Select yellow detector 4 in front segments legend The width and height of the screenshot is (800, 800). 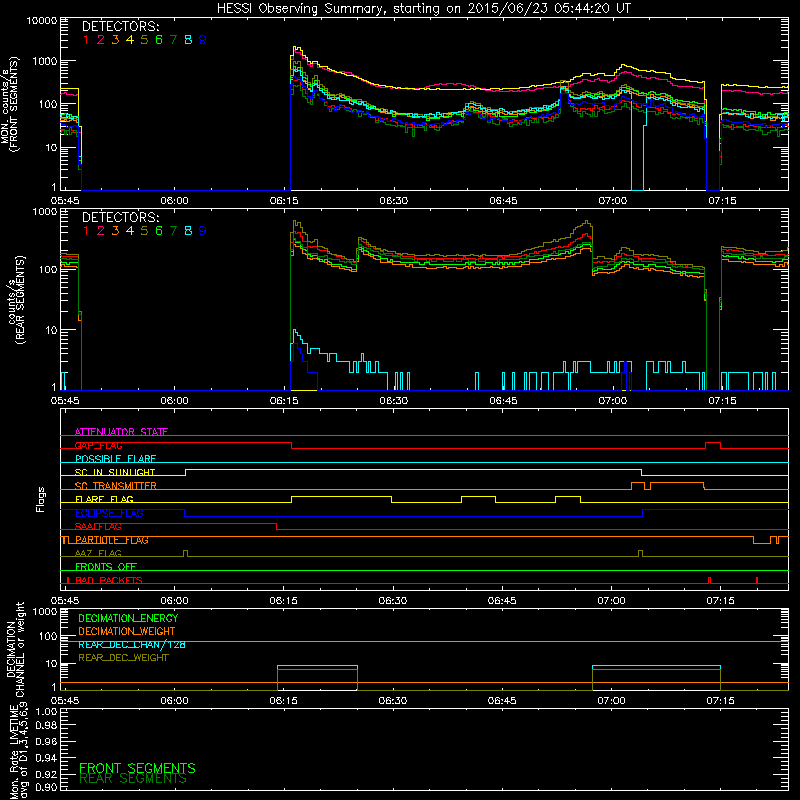click(130, 39)
